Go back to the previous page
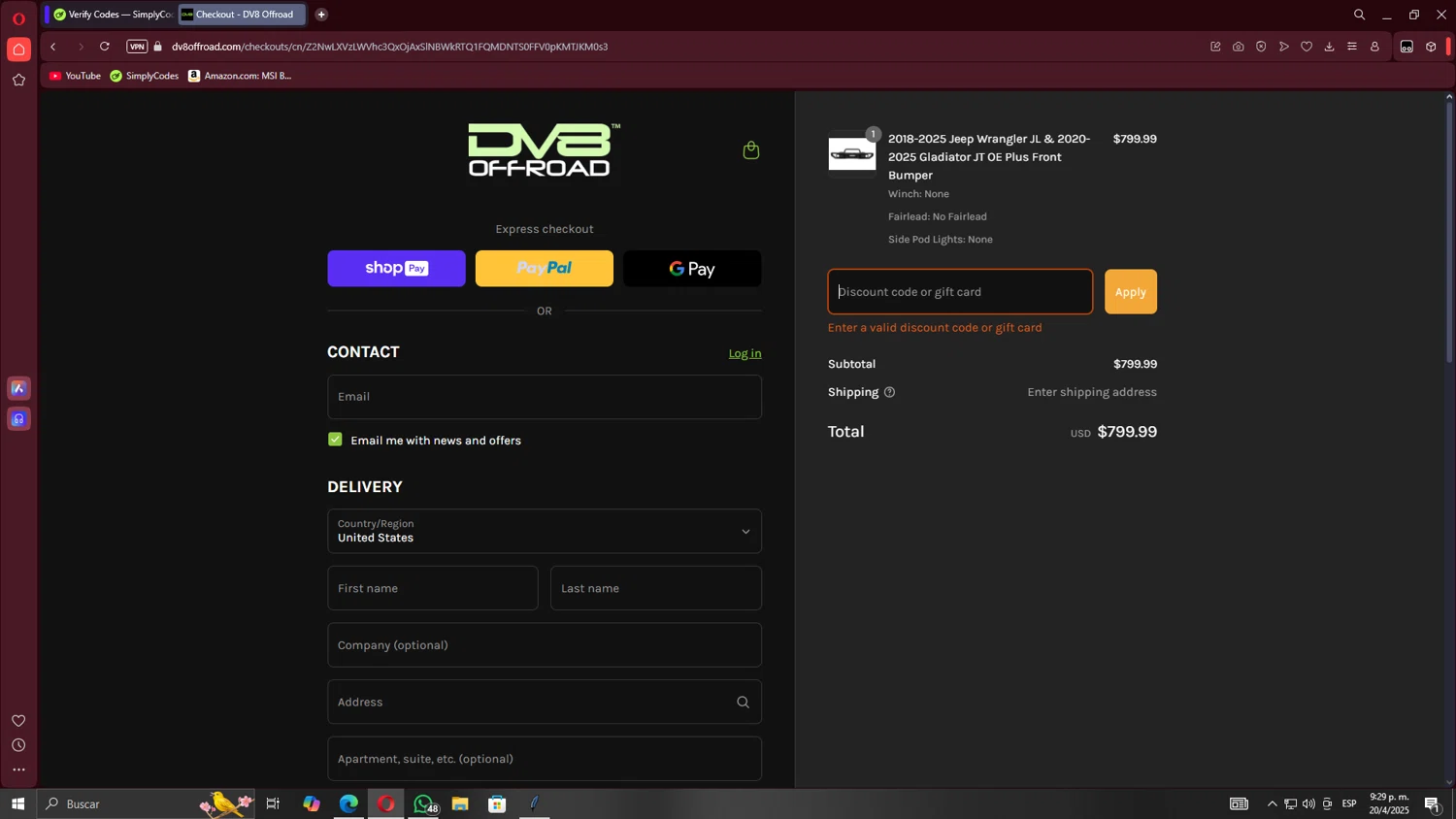Viewport: 1456px width, 819px height. [53, 47]
